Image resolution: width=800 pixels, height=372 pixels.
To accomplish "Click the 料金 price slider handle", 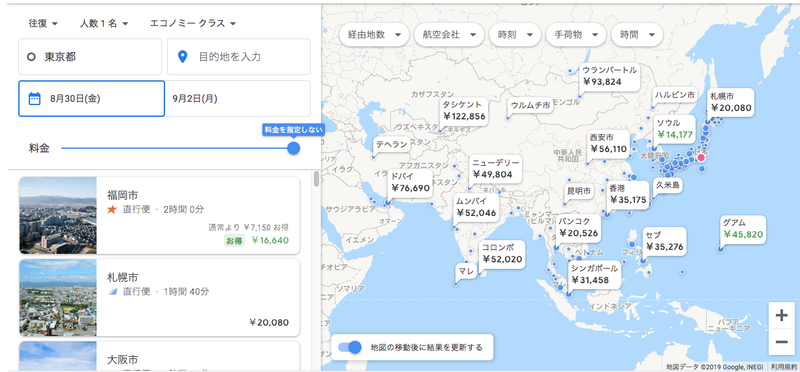I will pos(293,148).
